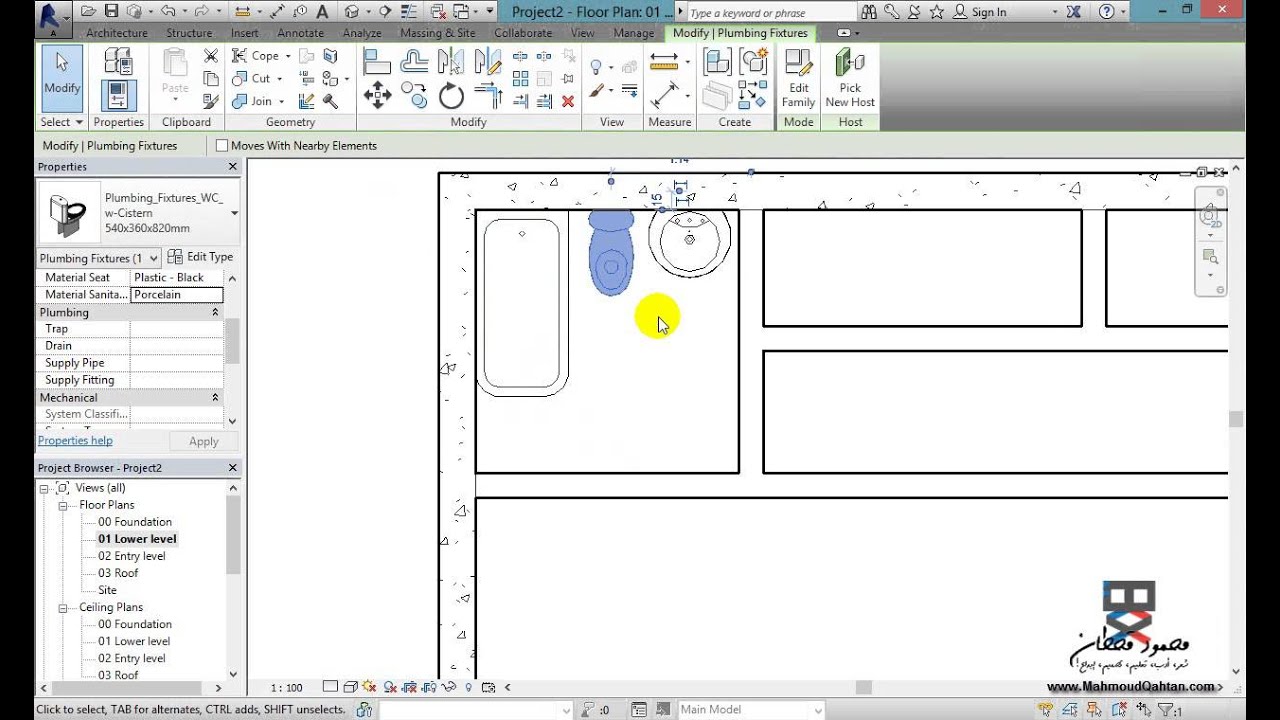Open the Manage ribbon tab

point(633,33)
